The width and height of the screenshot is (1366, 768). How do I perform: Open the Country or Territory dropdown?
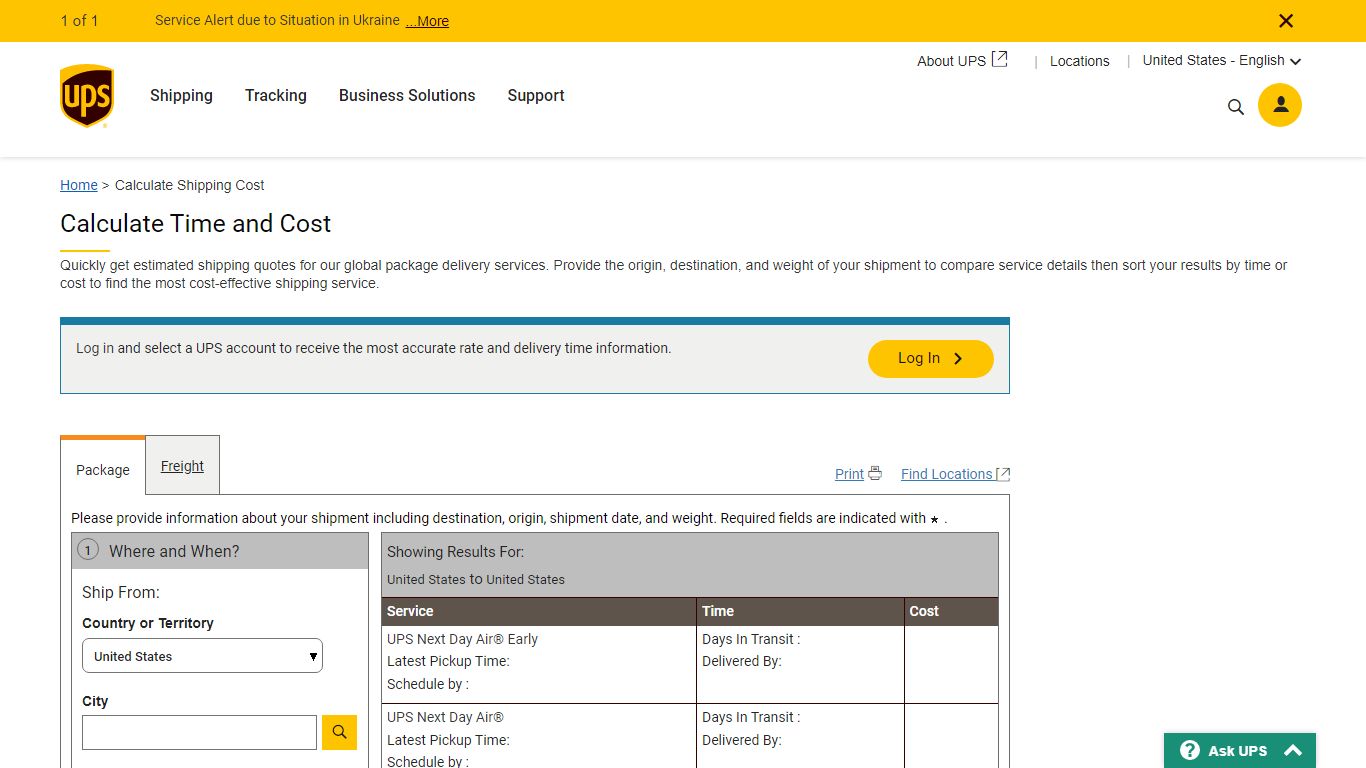click(x=202, y=656)
